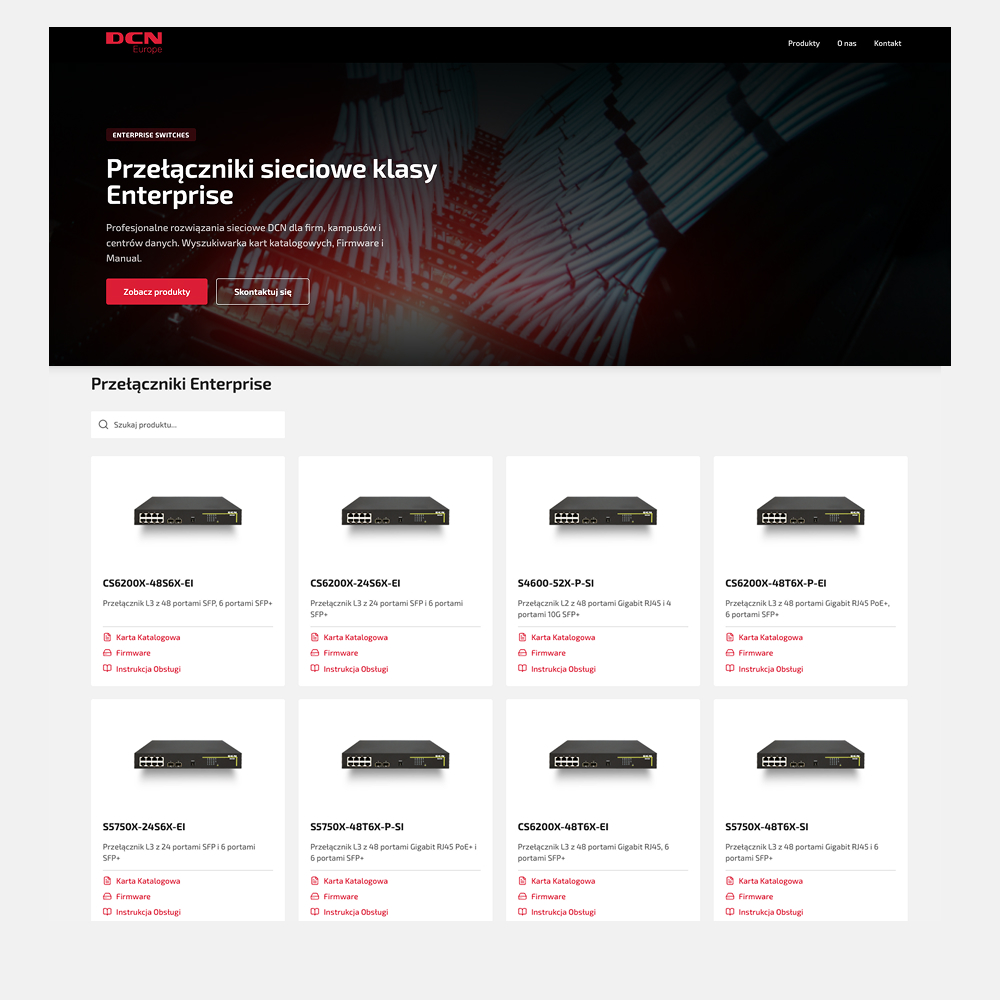Click Instrukcja Obsługi icon for S4600-52X-P-SI
This screenshot has width=1000, height=1000.
tap(522, 668)
